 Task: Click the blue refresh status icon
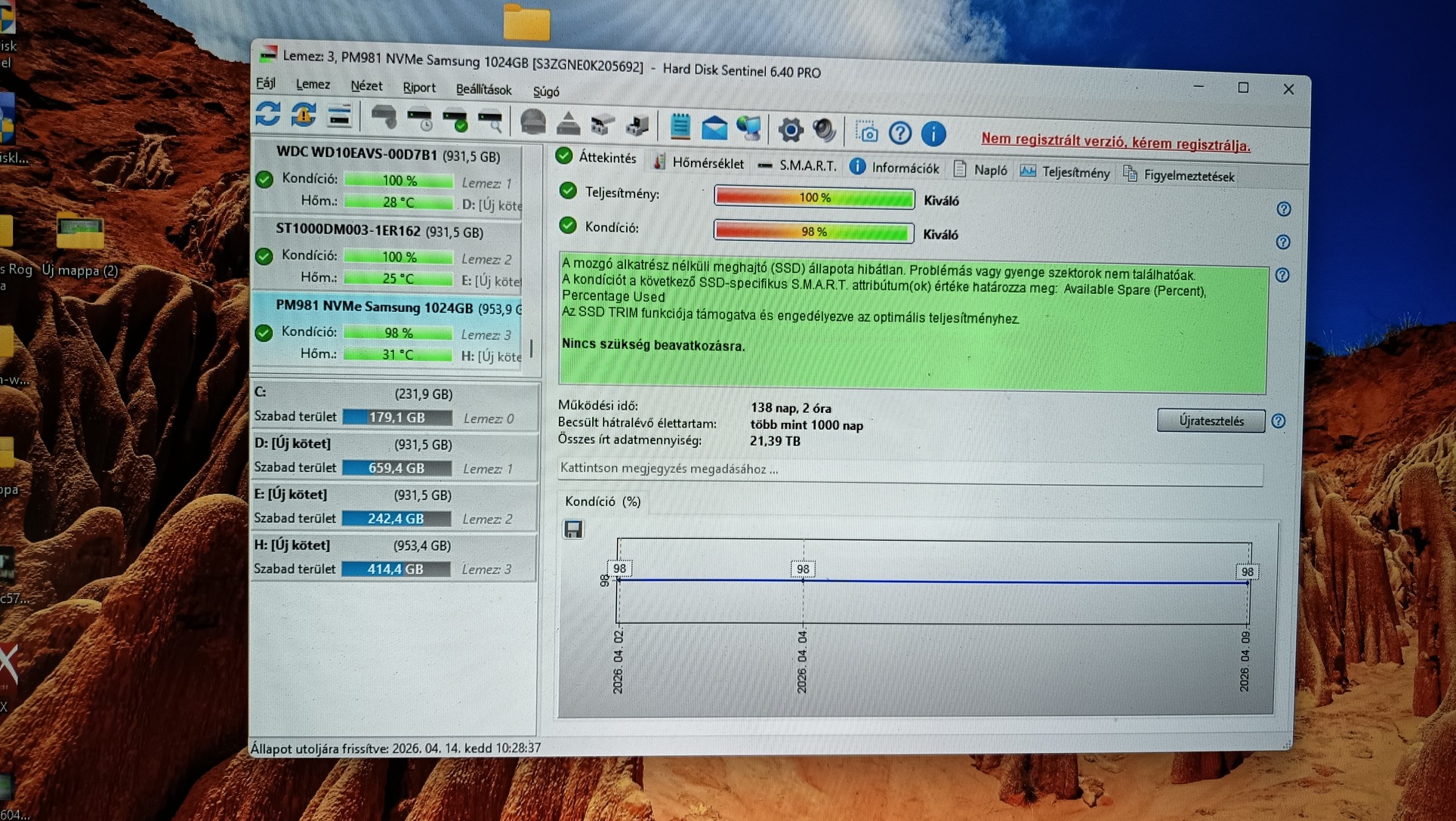coord(267,113)
